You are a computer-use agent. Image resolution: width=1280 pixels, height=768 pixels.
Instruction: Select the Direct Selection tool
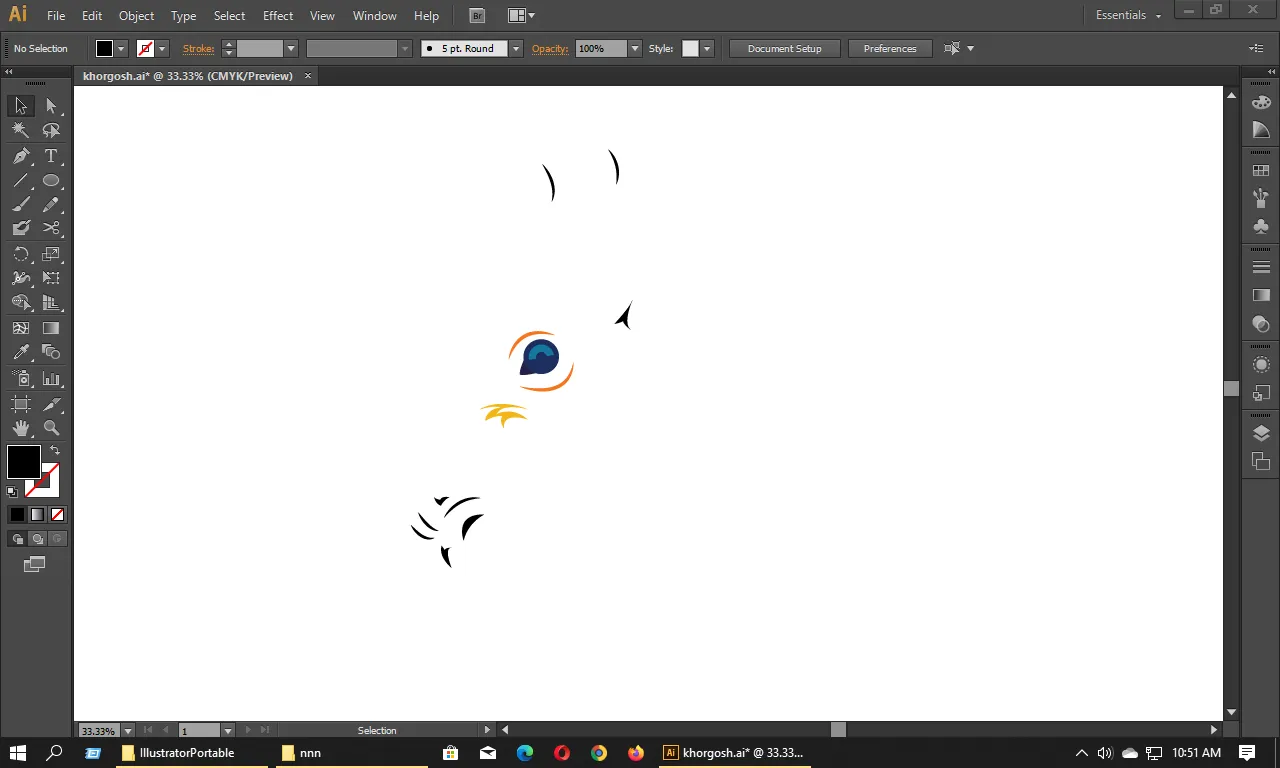tap(51, 106)
